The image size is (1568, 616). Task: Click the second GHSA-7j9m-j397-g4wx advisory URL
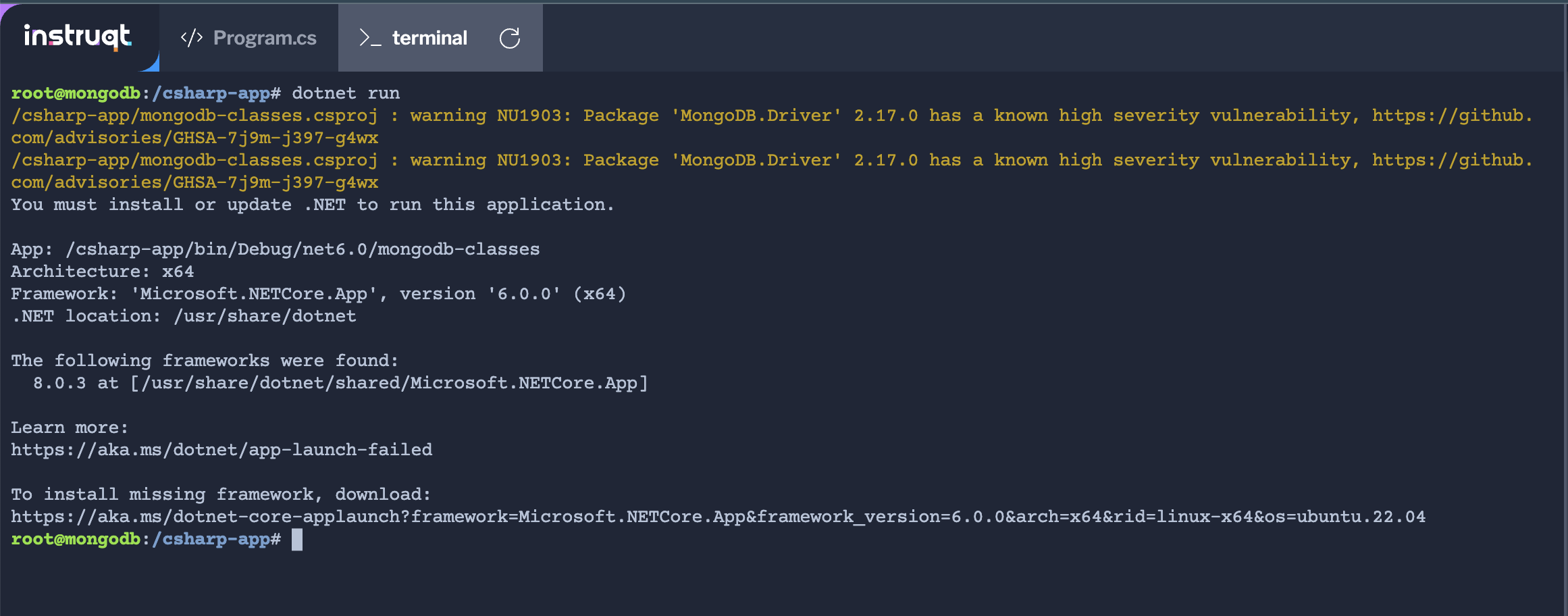click(x=194, y=182)
